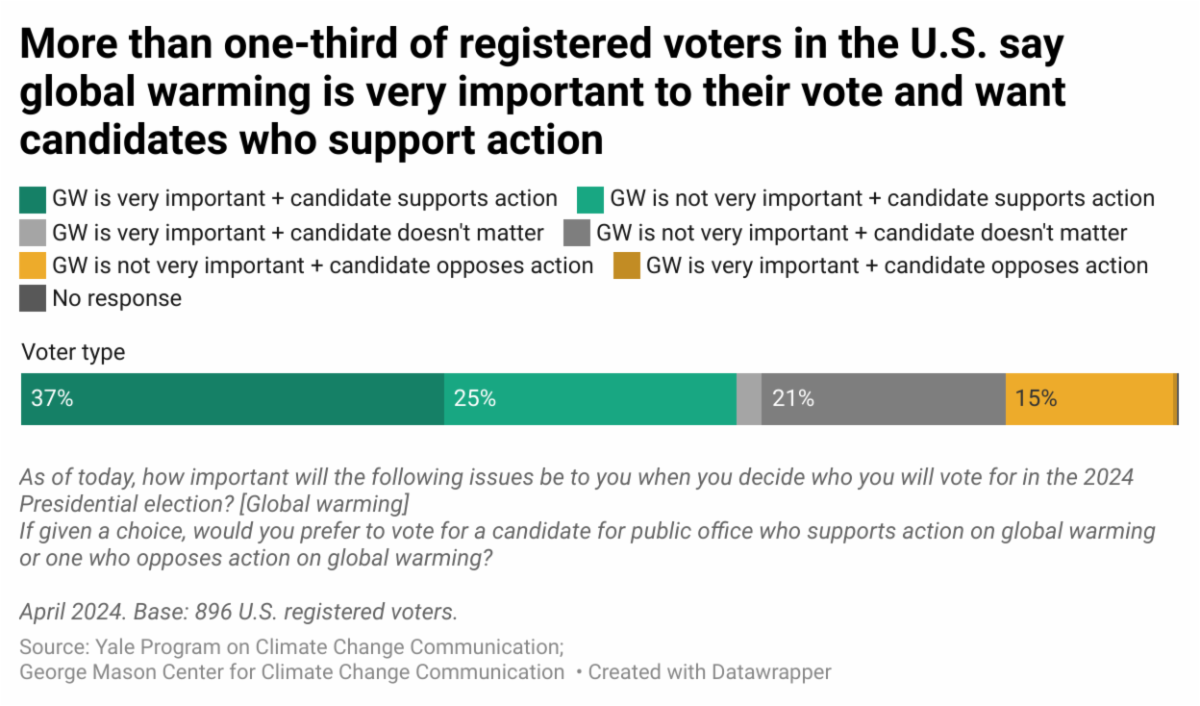Click "GW is very important + candidate supports action" label

[305, 199]
